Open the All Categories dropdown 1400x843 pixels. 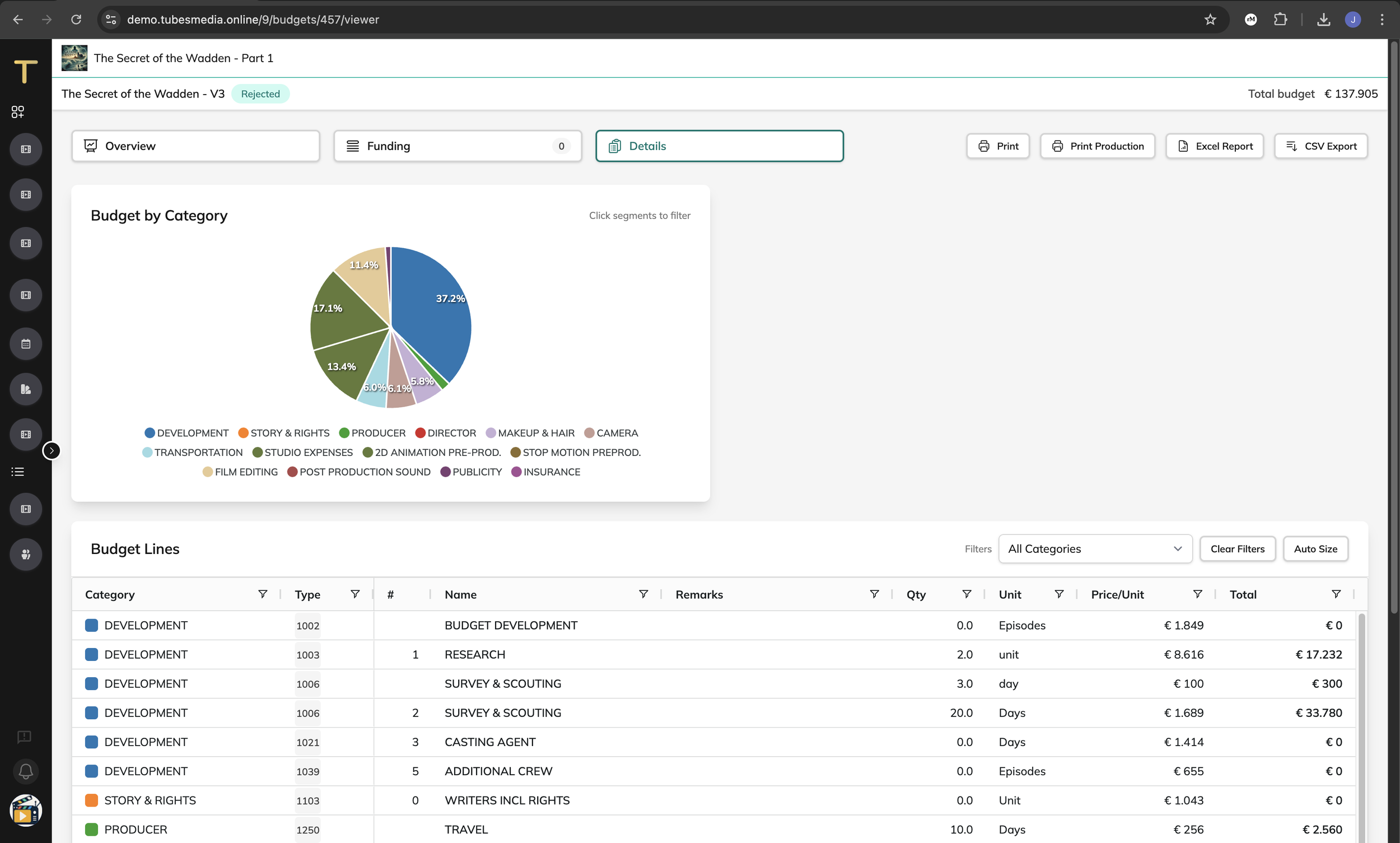[x=1094, y=549]
